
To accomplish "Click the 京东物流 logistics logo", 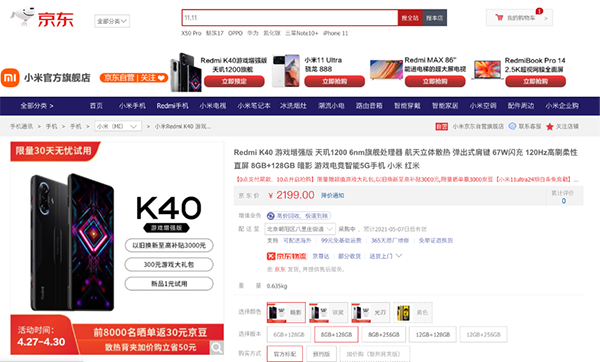I will click(x=287, y=256).
